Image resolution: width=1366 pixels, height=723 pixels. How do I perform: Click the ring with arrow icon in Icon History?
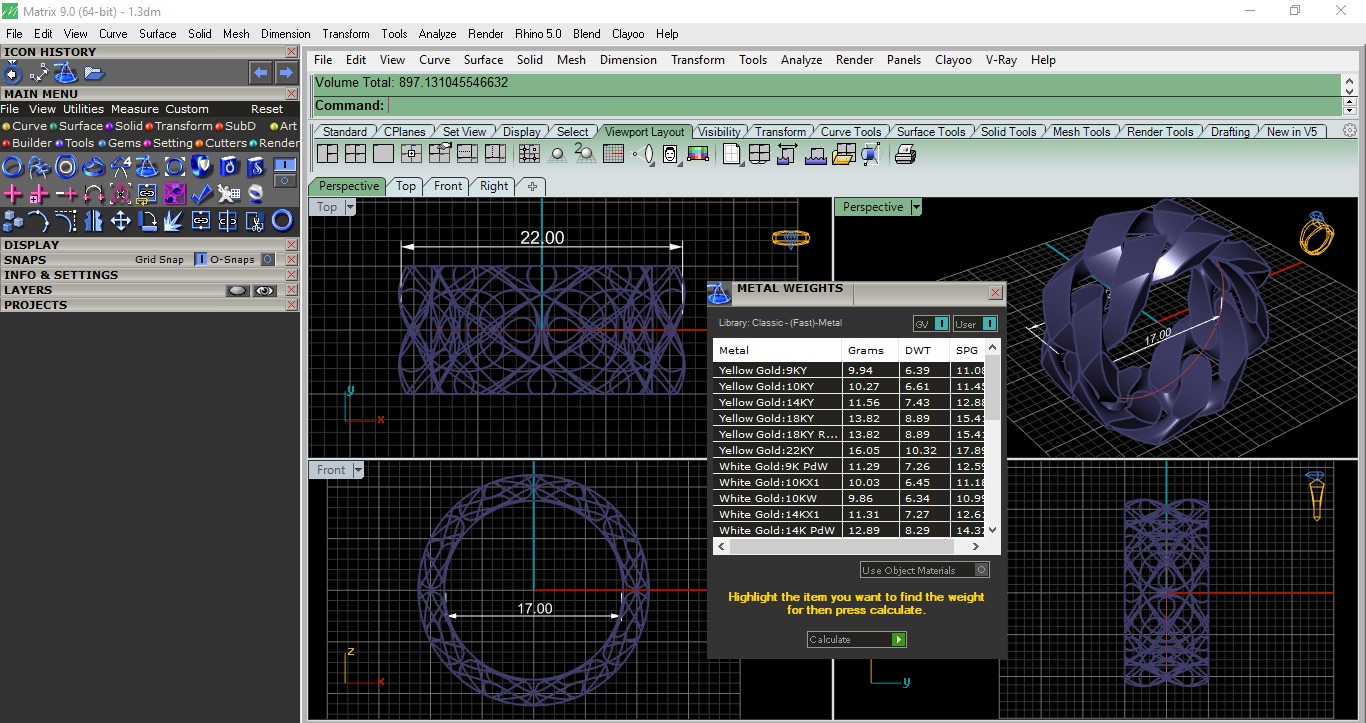[x=12, y=73]
